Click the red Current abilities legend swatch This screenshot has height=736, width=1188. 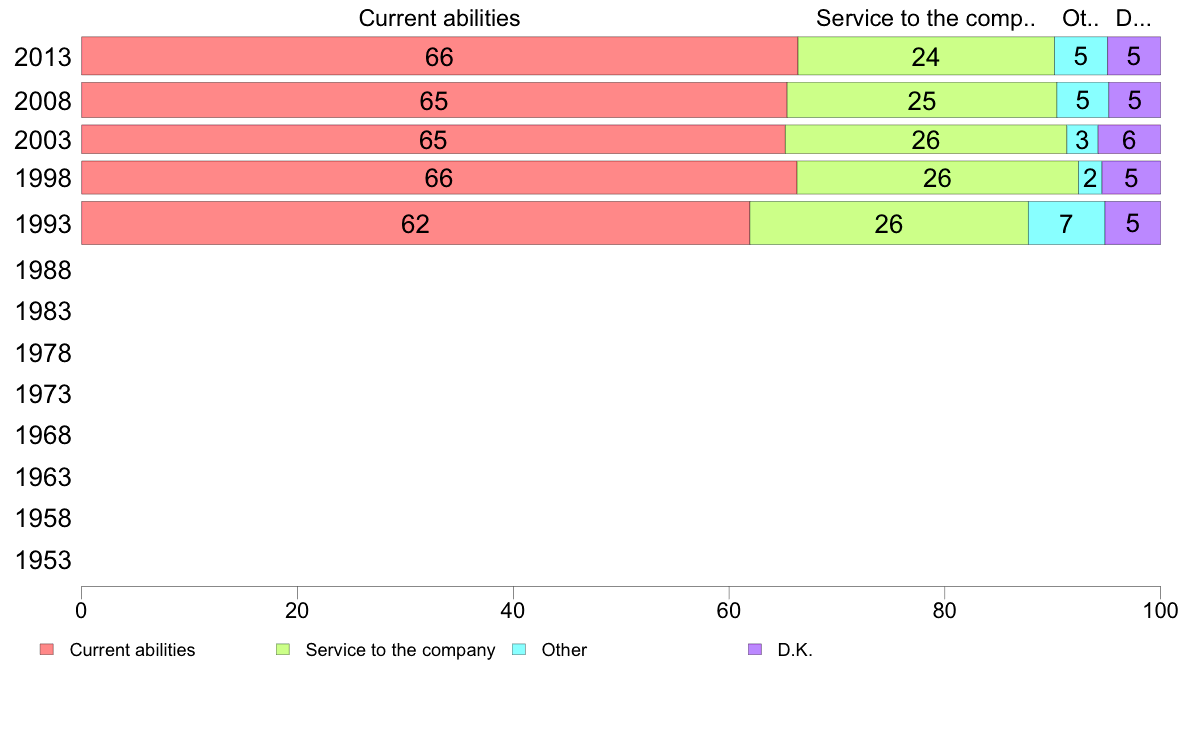47,650
